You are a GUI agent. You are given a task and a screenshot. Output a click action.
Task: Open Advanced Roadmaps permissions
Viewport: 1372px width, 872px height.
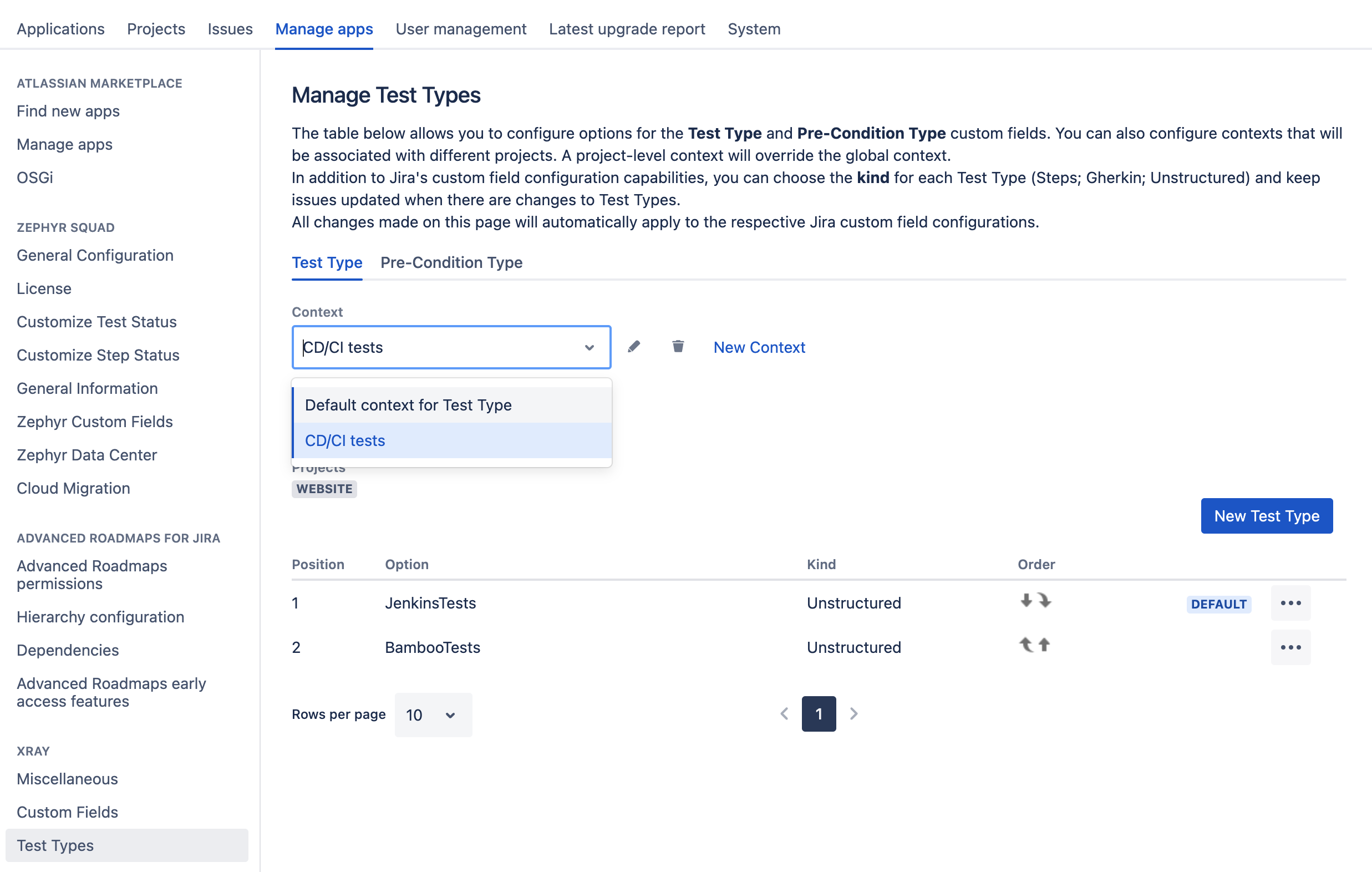click(x=92, y=575)
